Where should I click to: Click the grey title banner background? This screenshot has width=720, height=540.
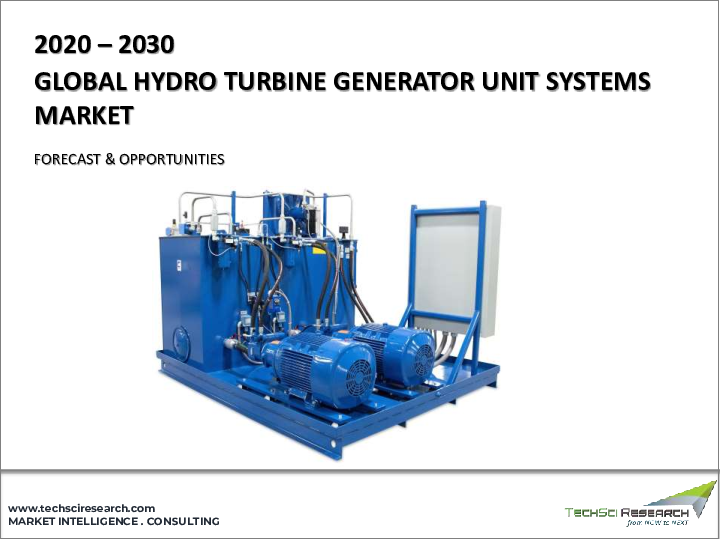[600, 150]
